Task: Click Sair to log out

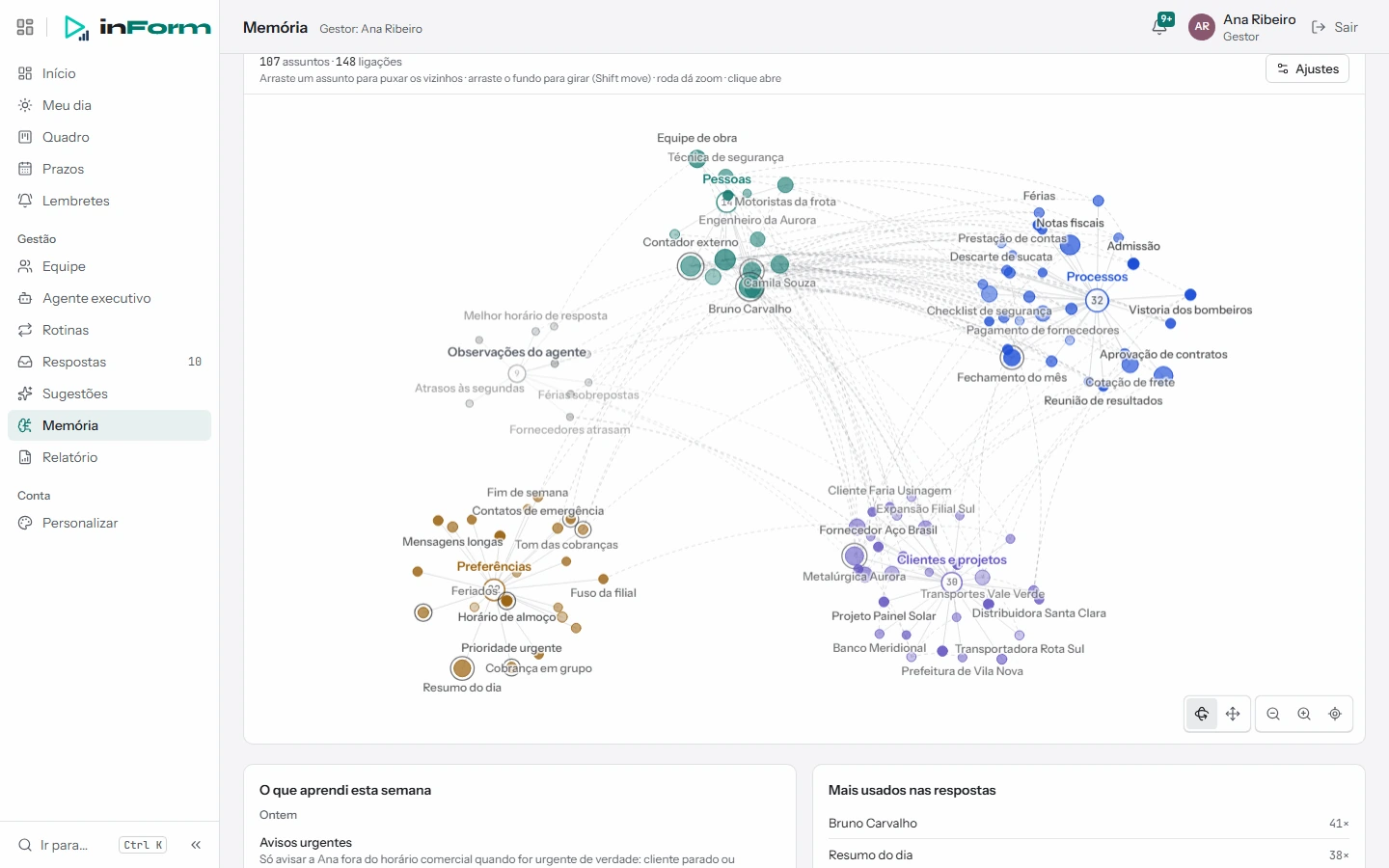Action: tap(1335, 27)
